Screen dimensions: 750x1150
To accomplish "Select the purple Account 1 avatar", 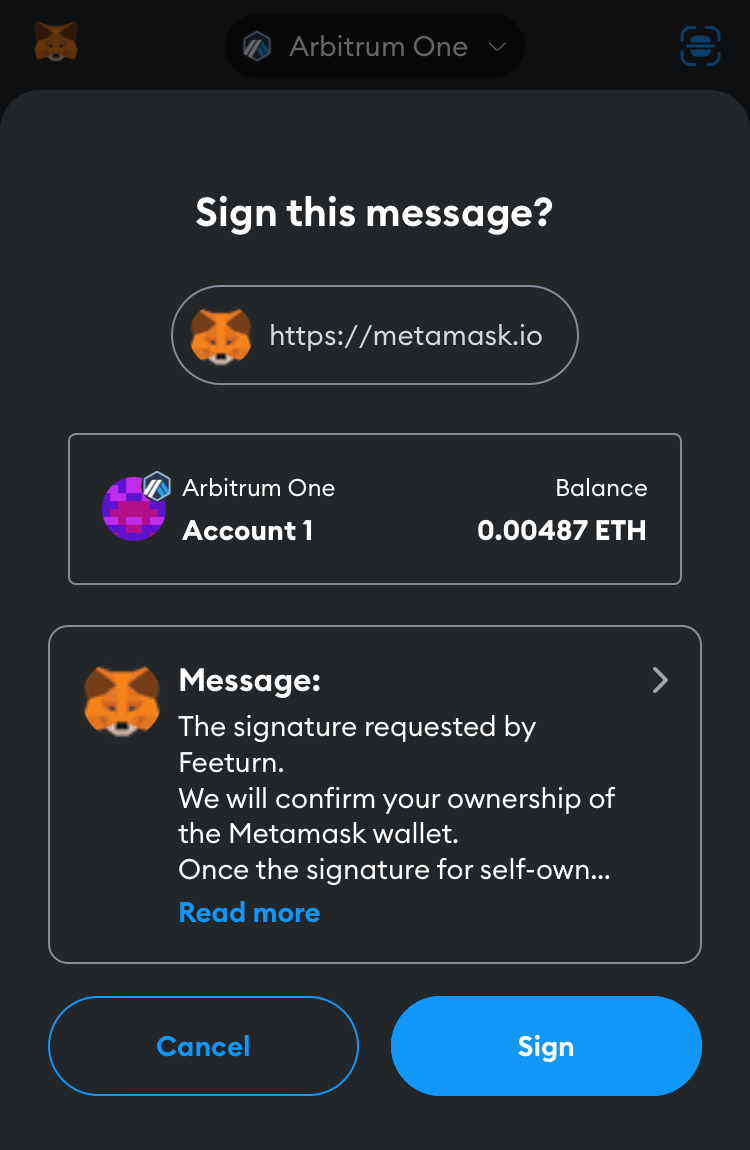I will click(133, 510).
